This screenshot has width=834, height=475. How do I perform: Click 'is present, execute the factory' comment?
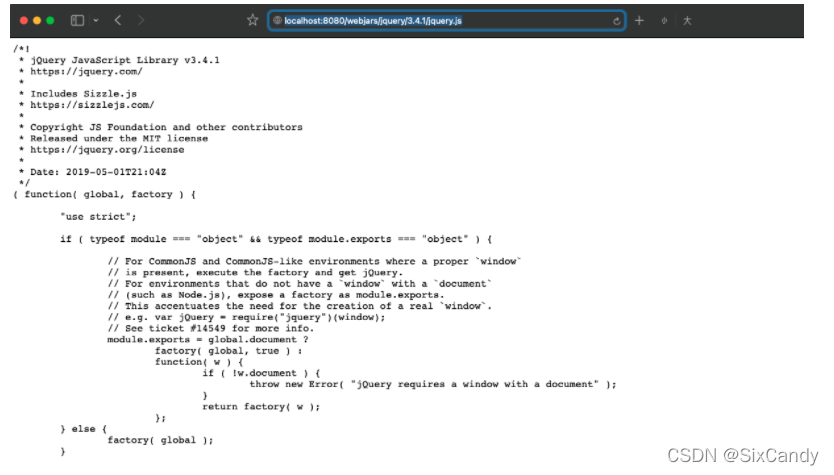coord(255,272)
